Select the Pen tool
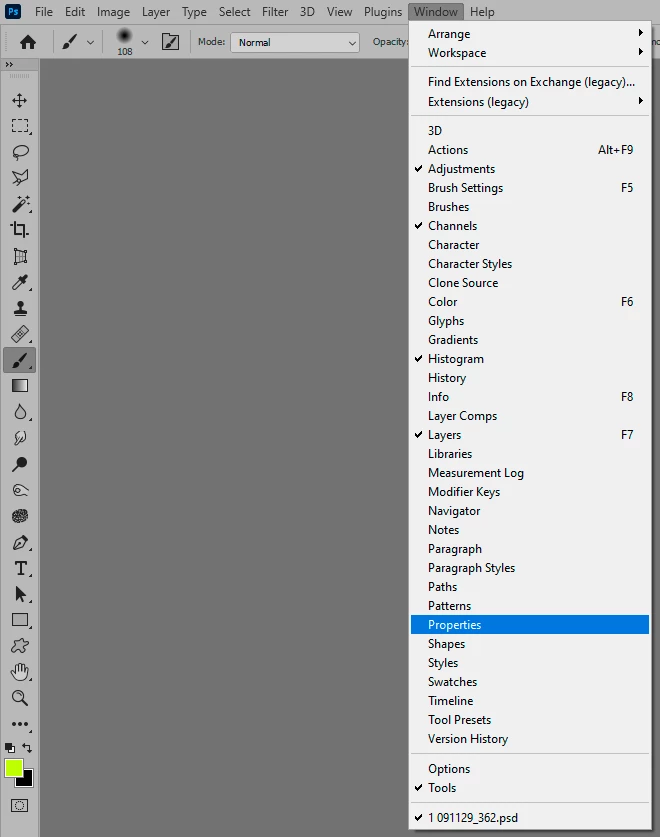The height and width of the screenshot is (837, 660). point(20,542)
